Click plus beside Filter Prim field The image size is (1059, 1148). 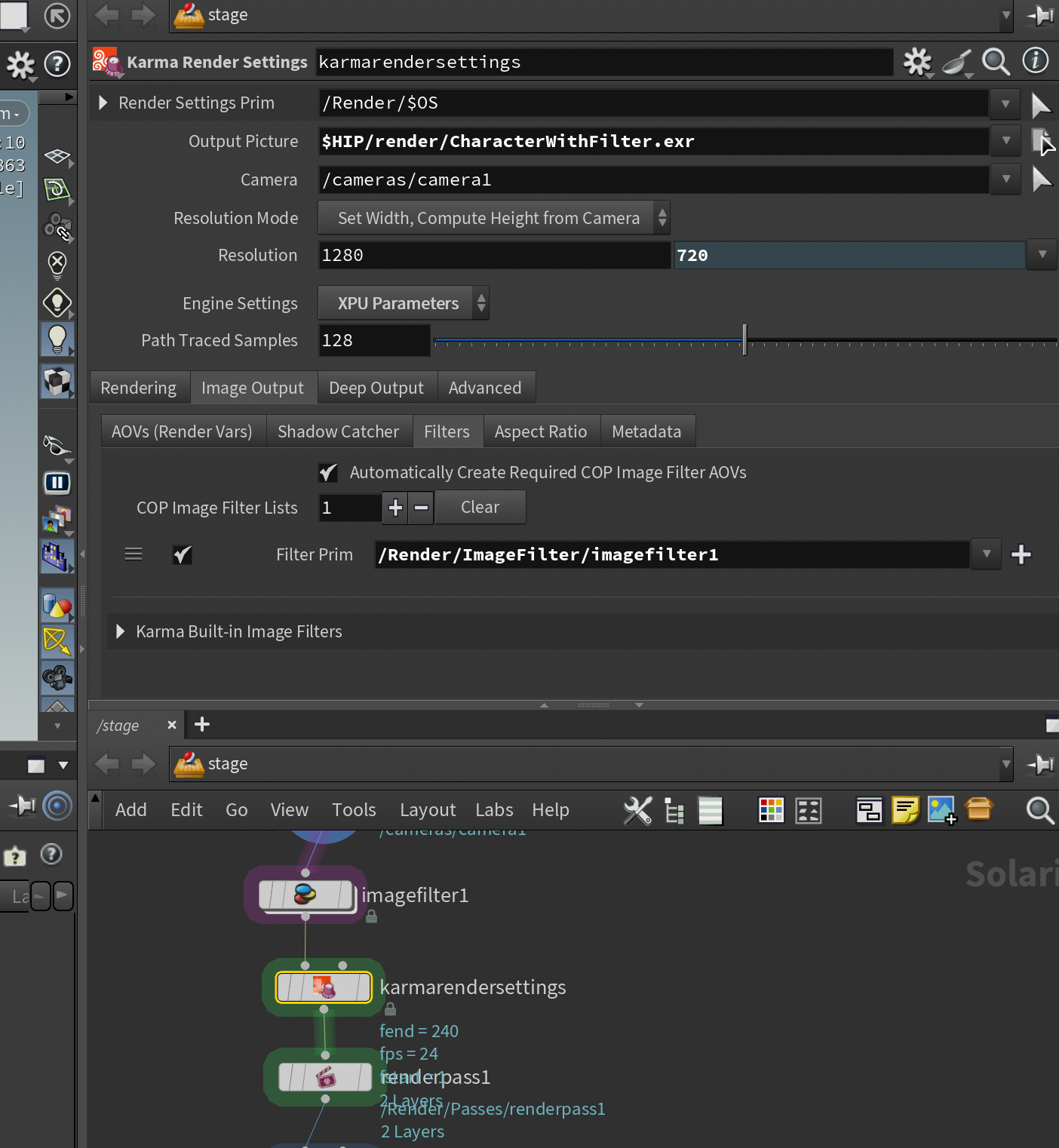[x=1021, y=555]
